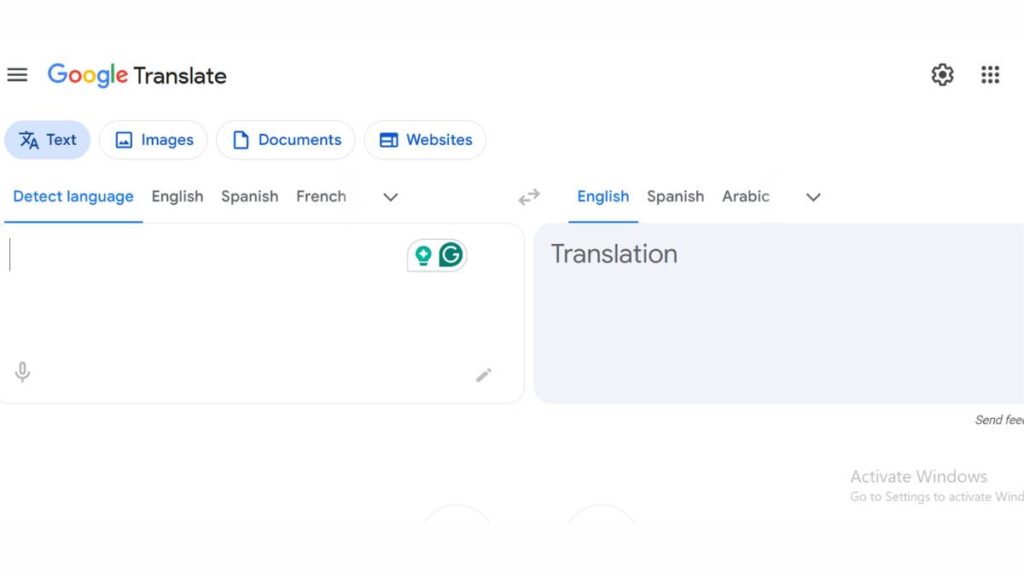Set target language to Arabic
Screen dimensions: 1024x576
746,197
